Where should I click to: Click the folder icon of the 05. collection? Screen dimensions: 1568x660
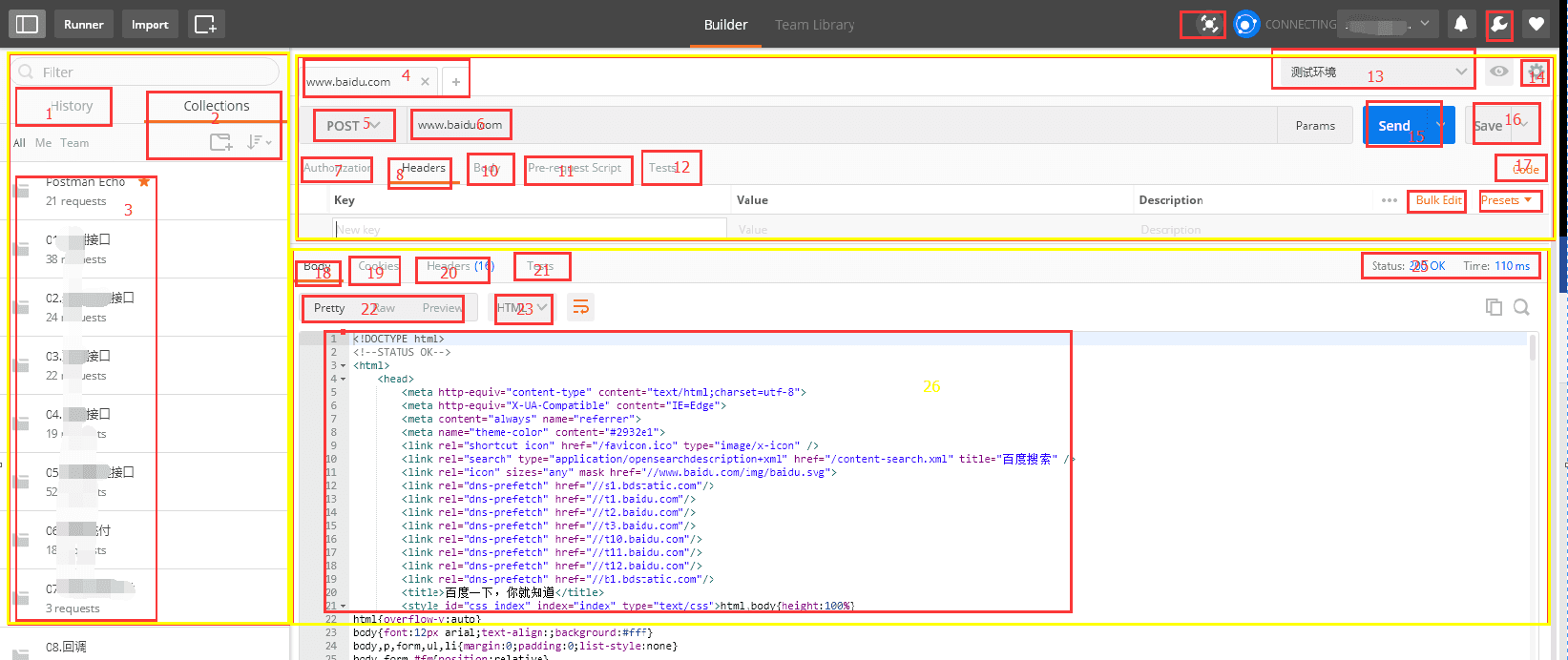coord(21,482)
